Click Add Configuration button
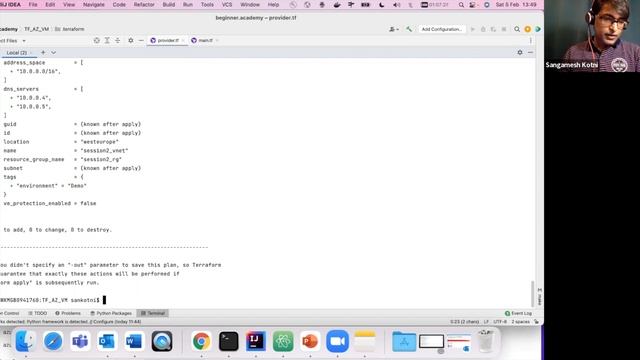Image resolution: width=640 pixels, height=360 pixels. point(442,29)
